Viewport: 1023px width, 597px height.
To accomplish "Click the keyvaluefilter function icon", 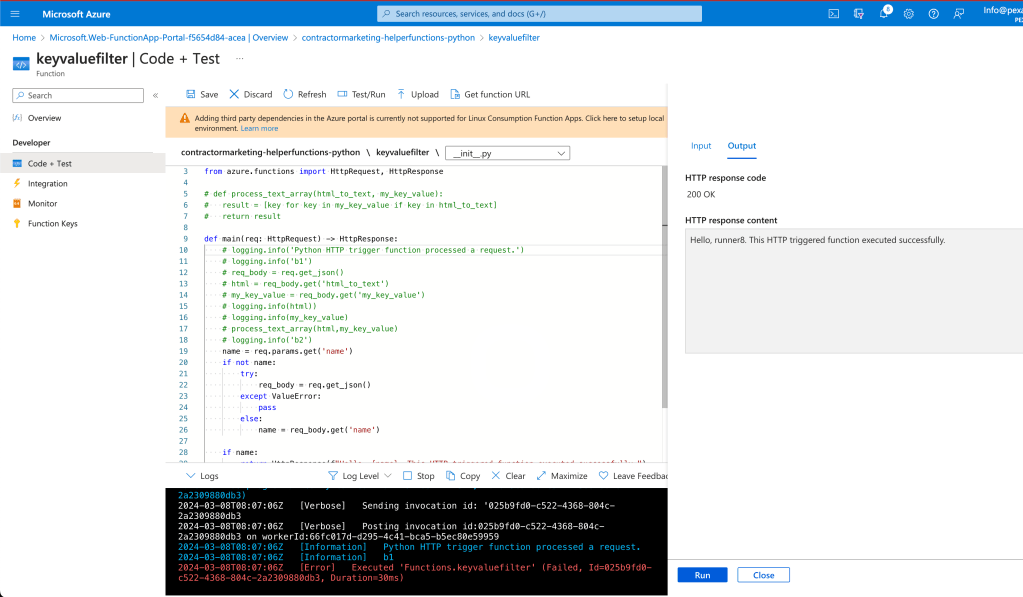I will 21,63.
